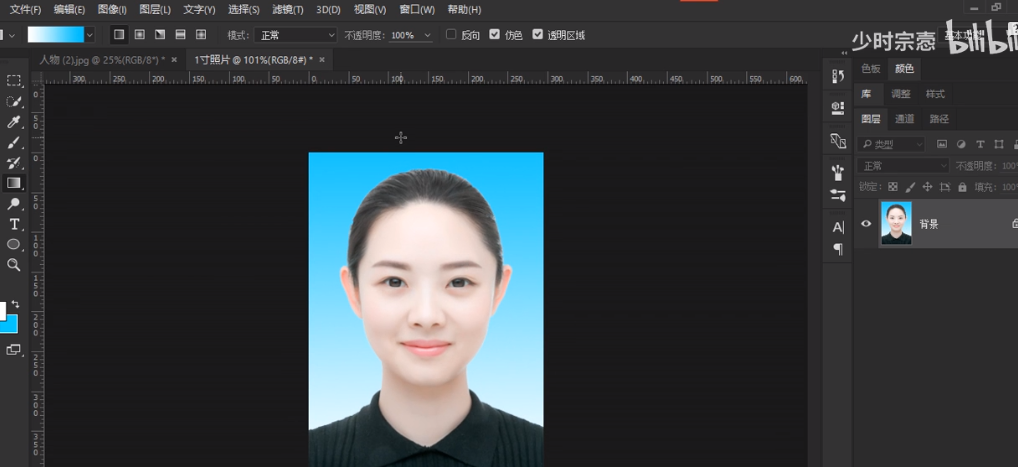The width and height of the screenshot is (1018, 467).
Task: Select the Horizontal Type tool
Action: click(14, 224)
